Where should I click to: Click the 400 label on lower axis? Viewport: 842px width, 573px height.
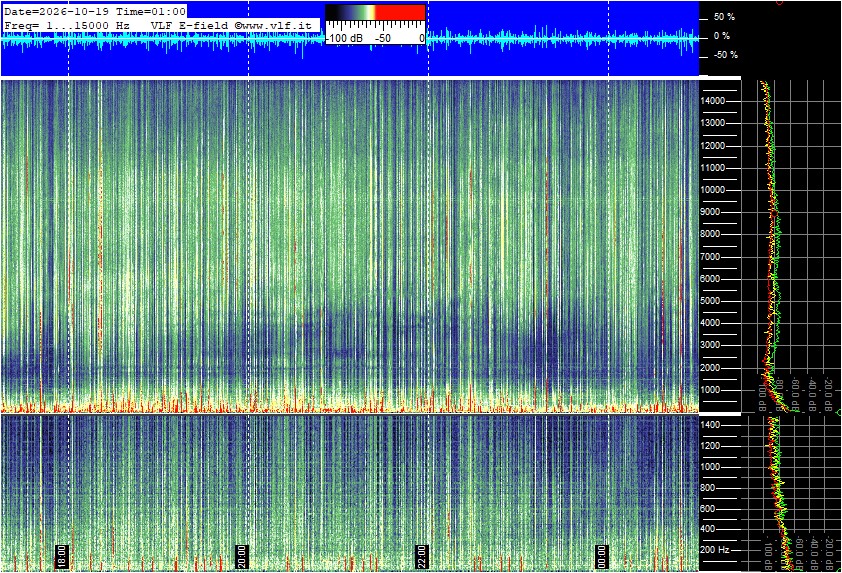707,529
